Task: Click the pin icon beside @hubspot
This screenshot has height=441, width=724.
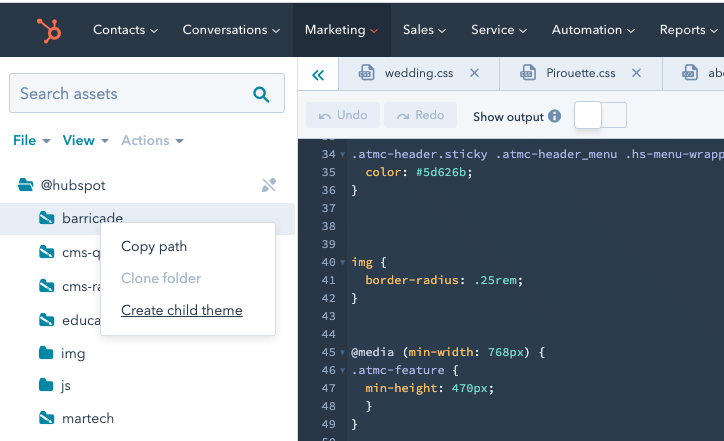Action: (268, 185)
